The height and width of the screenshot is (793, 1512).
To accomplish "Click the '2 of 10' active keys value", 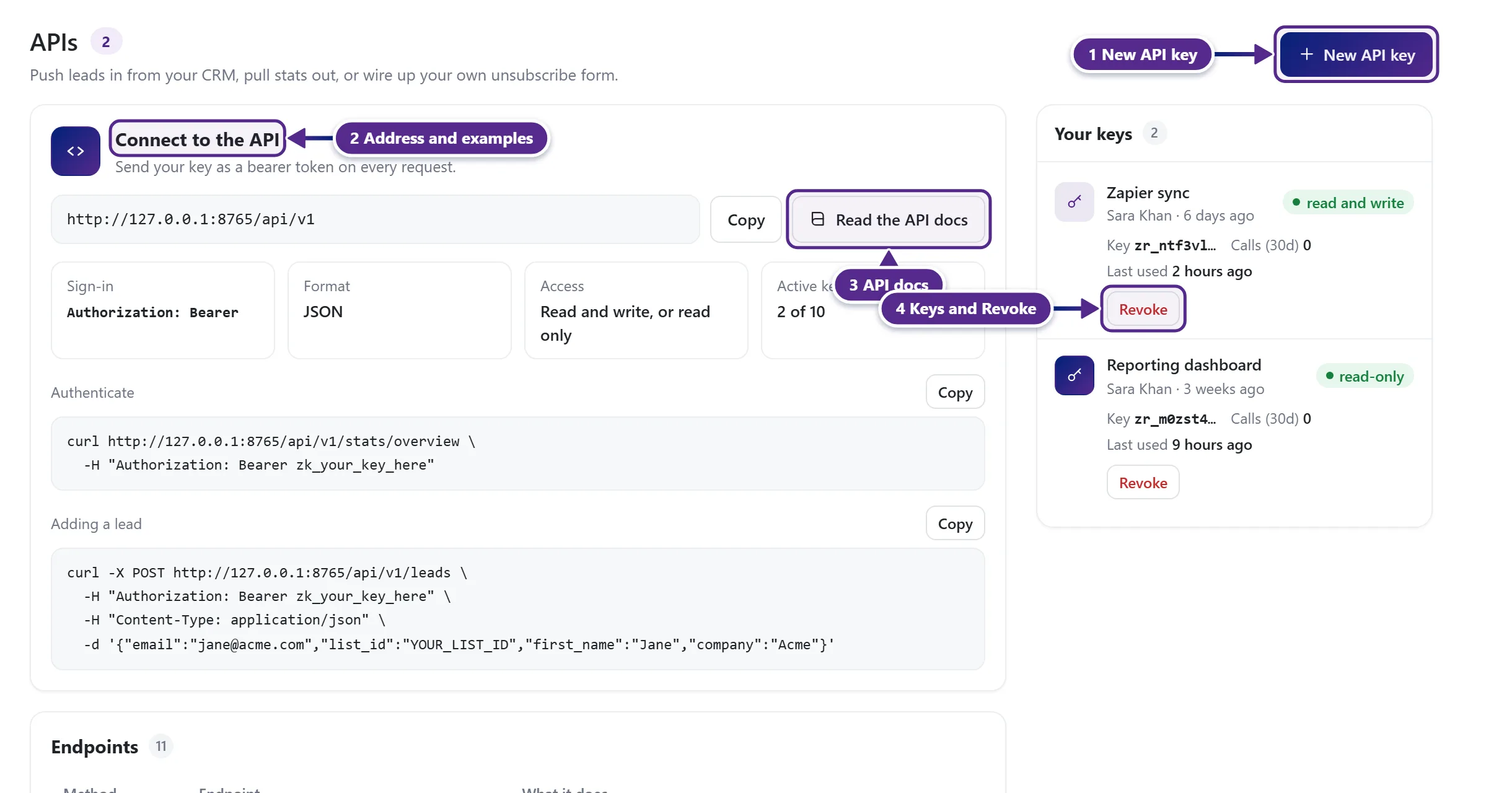I will point(801,312).
